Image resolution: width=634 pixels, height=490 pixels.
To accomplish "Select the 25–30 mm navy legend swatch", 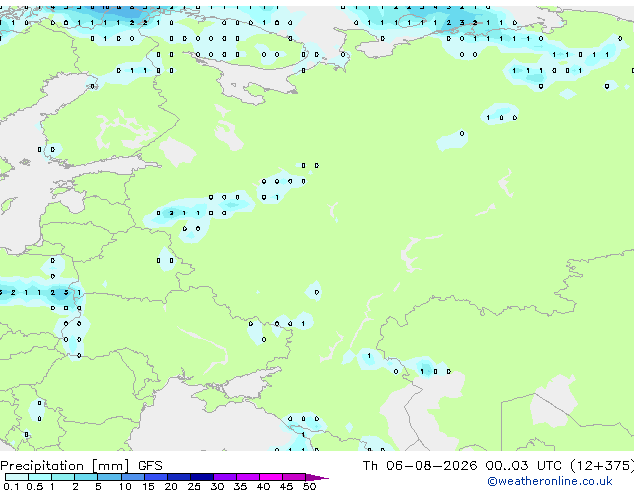I will tap(202, 477).
